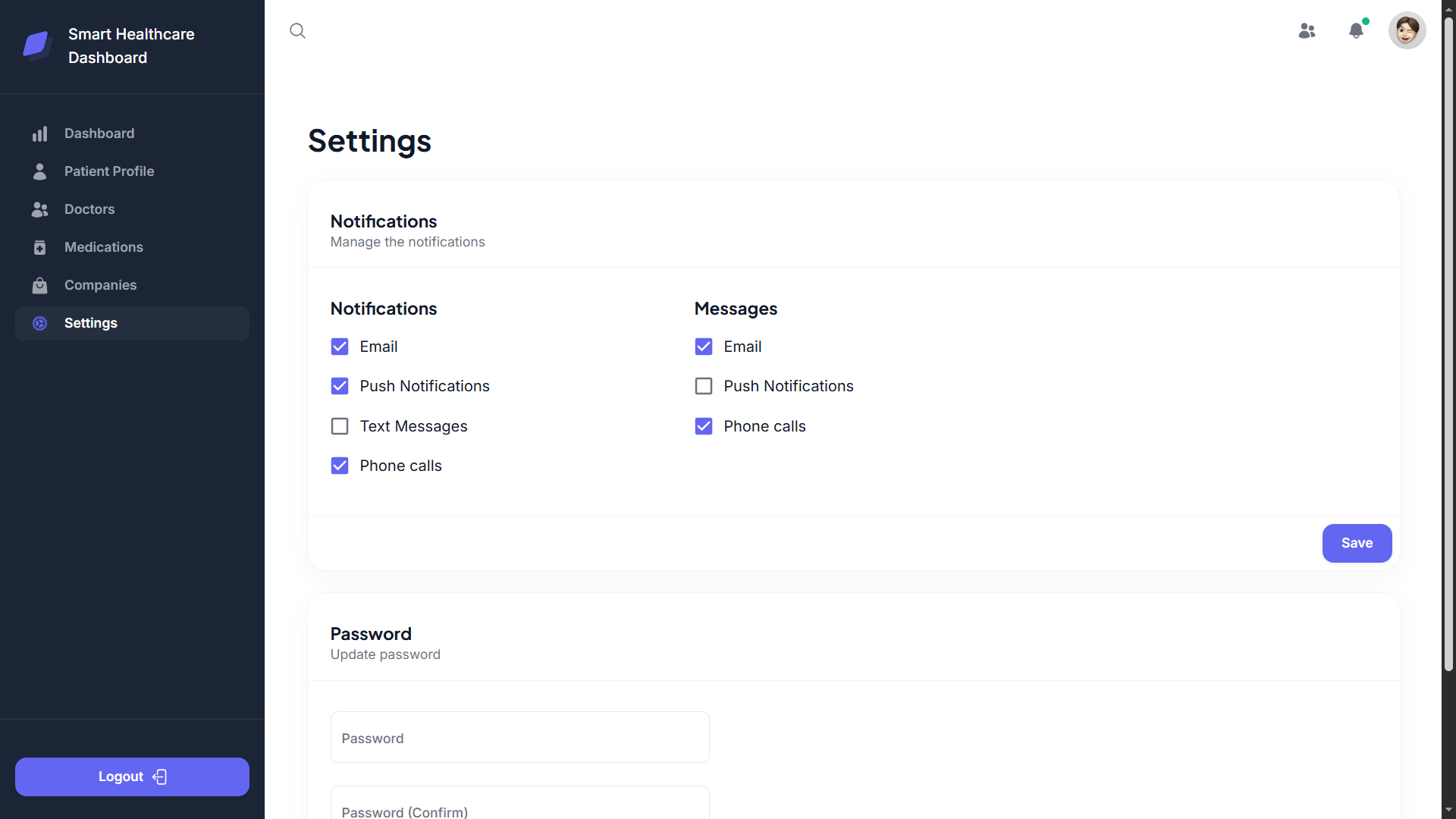1456x819 pixels.
Task: Click the 'Messages' column heading
Action: (x=736, y=309)
